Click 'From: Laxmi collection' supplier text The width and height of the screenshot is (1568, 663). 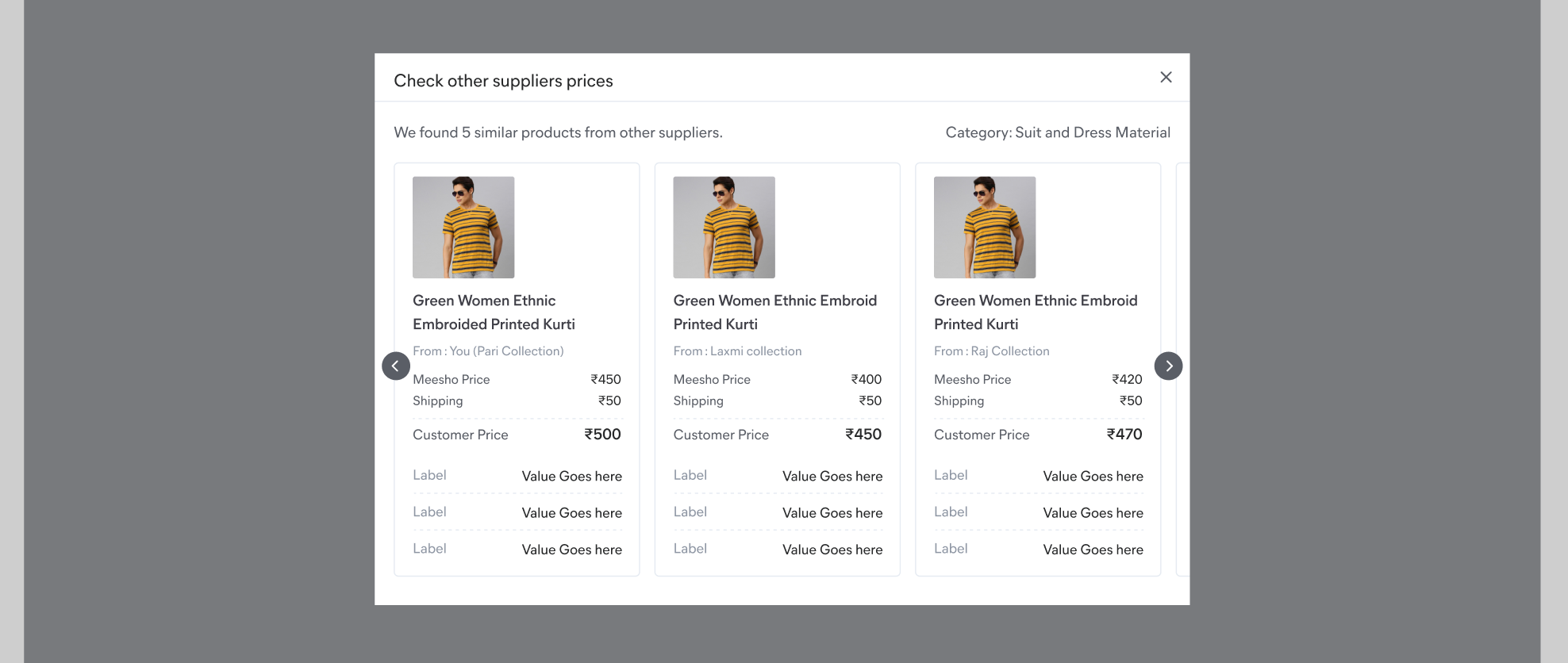[737, 351]
